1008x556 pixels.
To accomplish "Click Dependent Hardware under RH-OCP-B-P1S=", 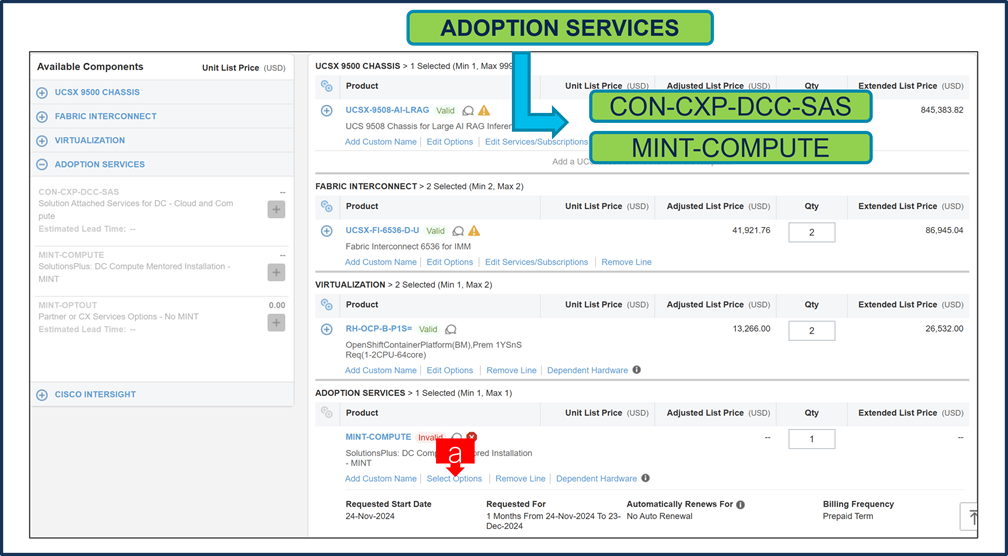I will 588,370.
